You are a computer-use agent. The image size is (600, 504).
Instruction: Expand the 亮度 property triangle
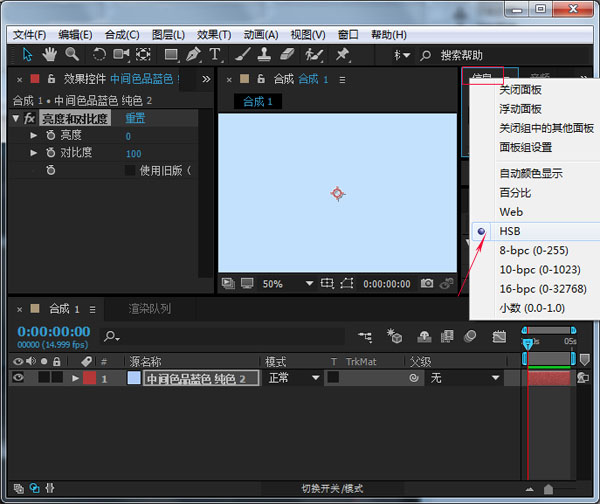34,135
